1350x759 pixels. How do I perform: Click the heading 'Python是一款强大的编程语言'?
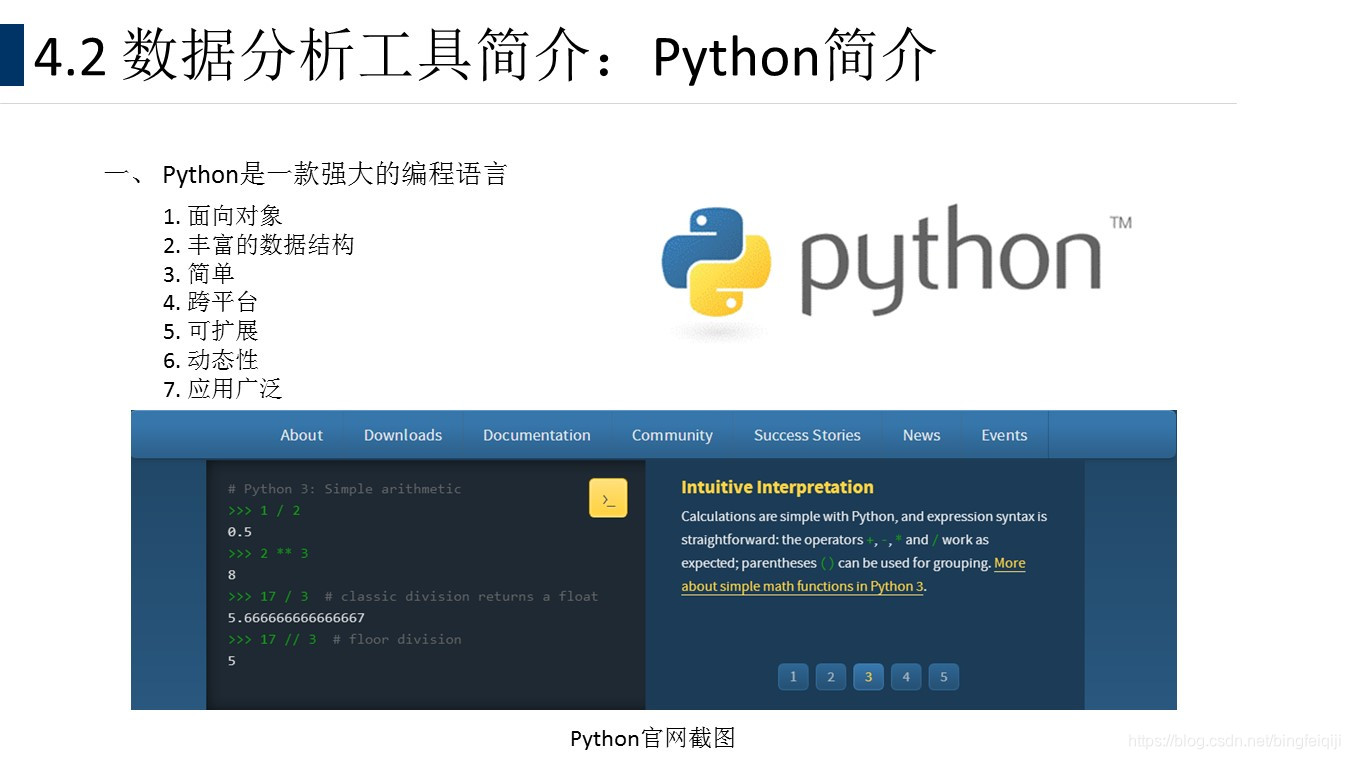335,174
